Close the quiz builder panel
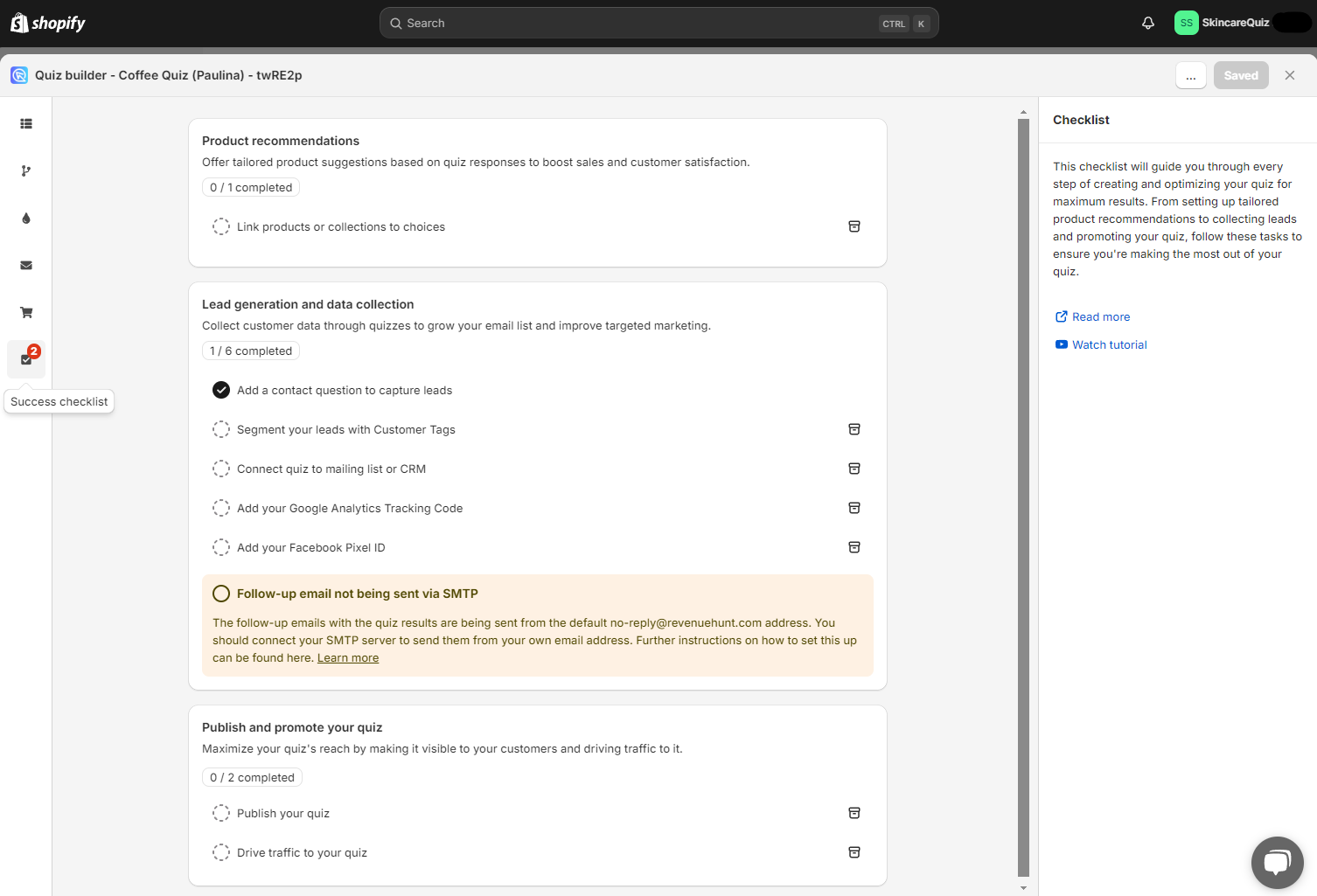1317x896 pixels. pyautogui.click(x=1290, y=75)
